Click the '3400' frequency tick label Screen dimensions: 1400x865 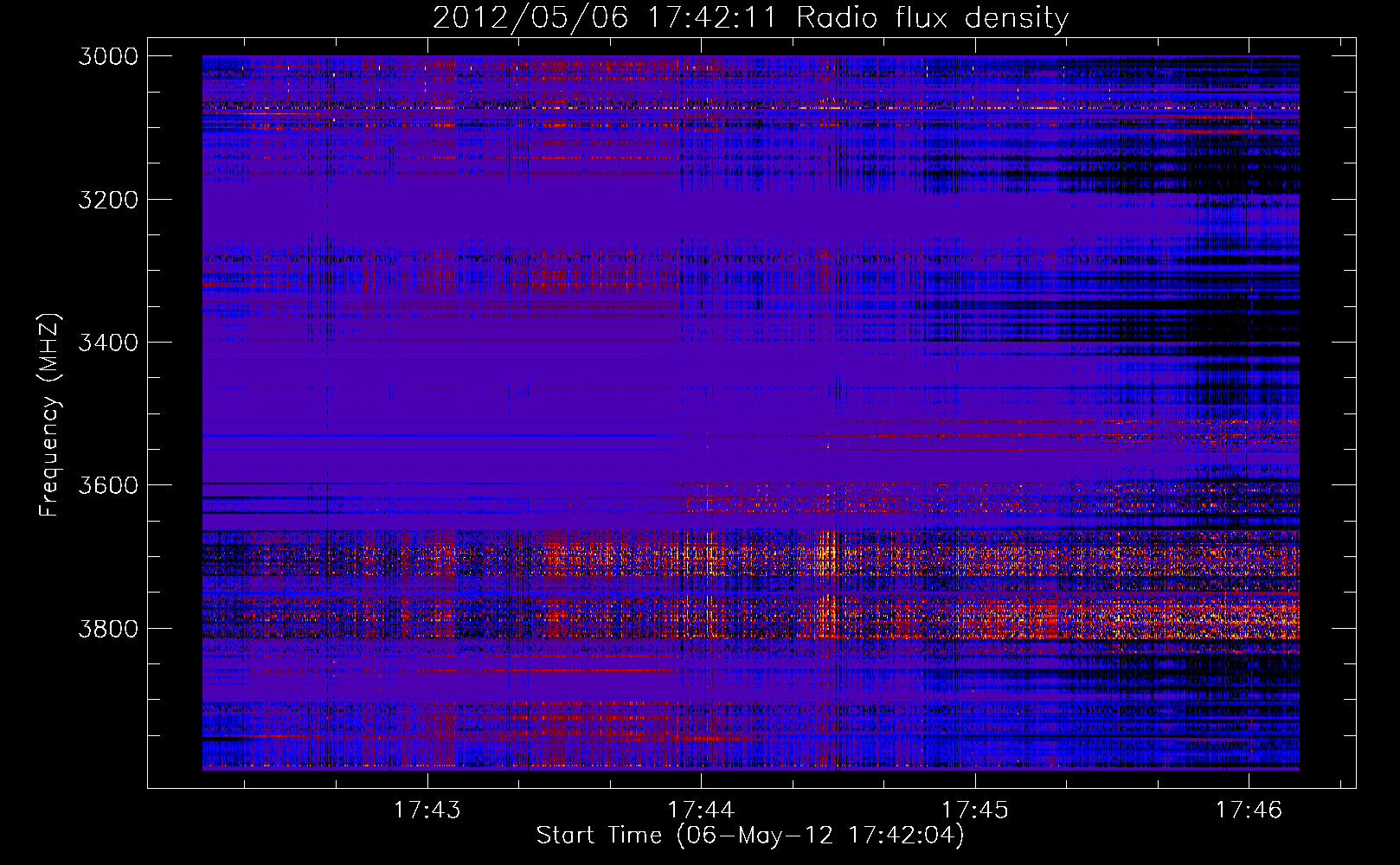click(x=108, y=343)
